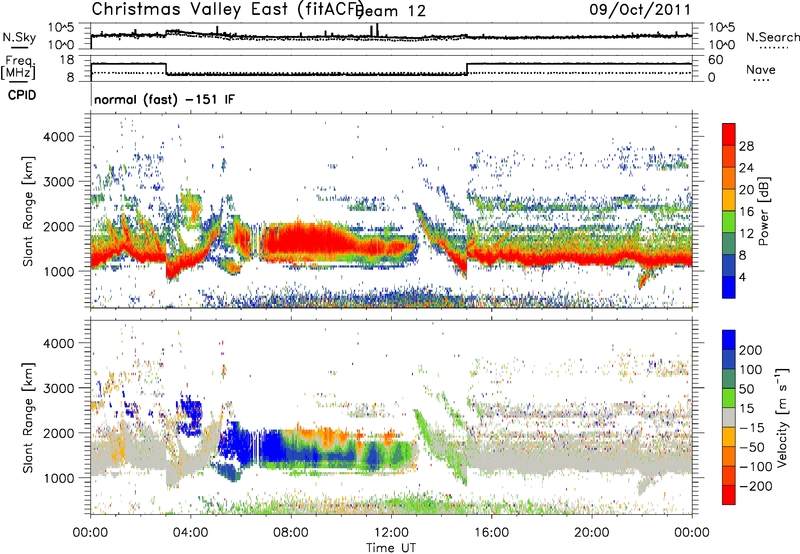
Task: Click the '1000' tick of the velocity panel
Action: coord(58,478)
